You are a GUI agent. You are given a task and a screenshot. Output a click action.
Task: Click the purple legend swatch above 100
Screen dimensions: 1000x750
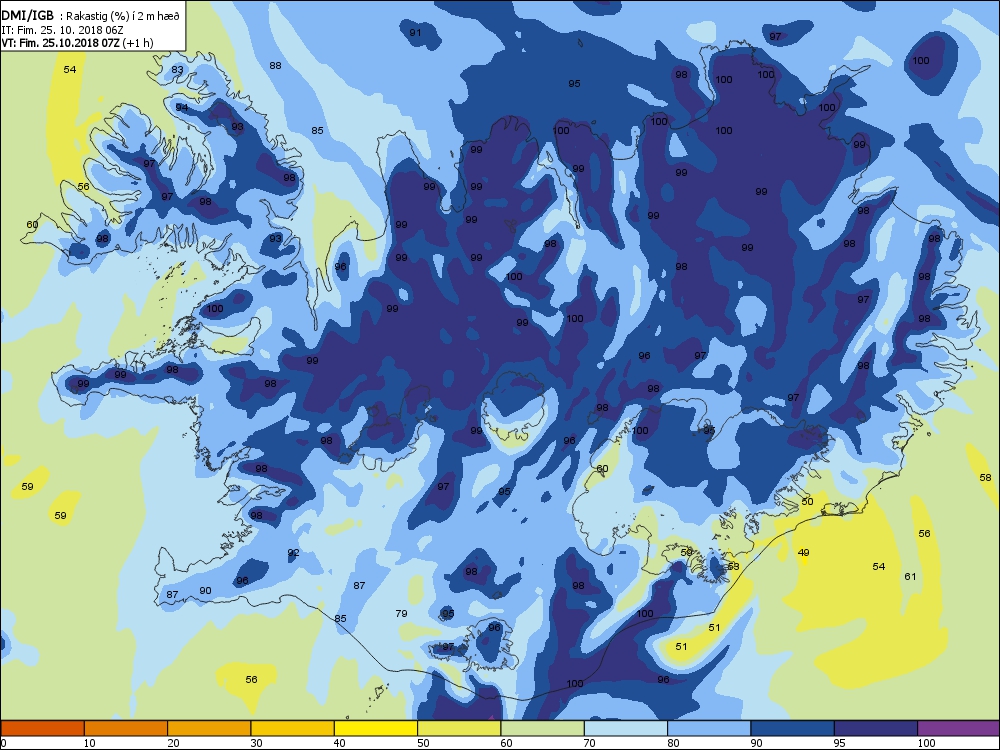coord(959,728)
